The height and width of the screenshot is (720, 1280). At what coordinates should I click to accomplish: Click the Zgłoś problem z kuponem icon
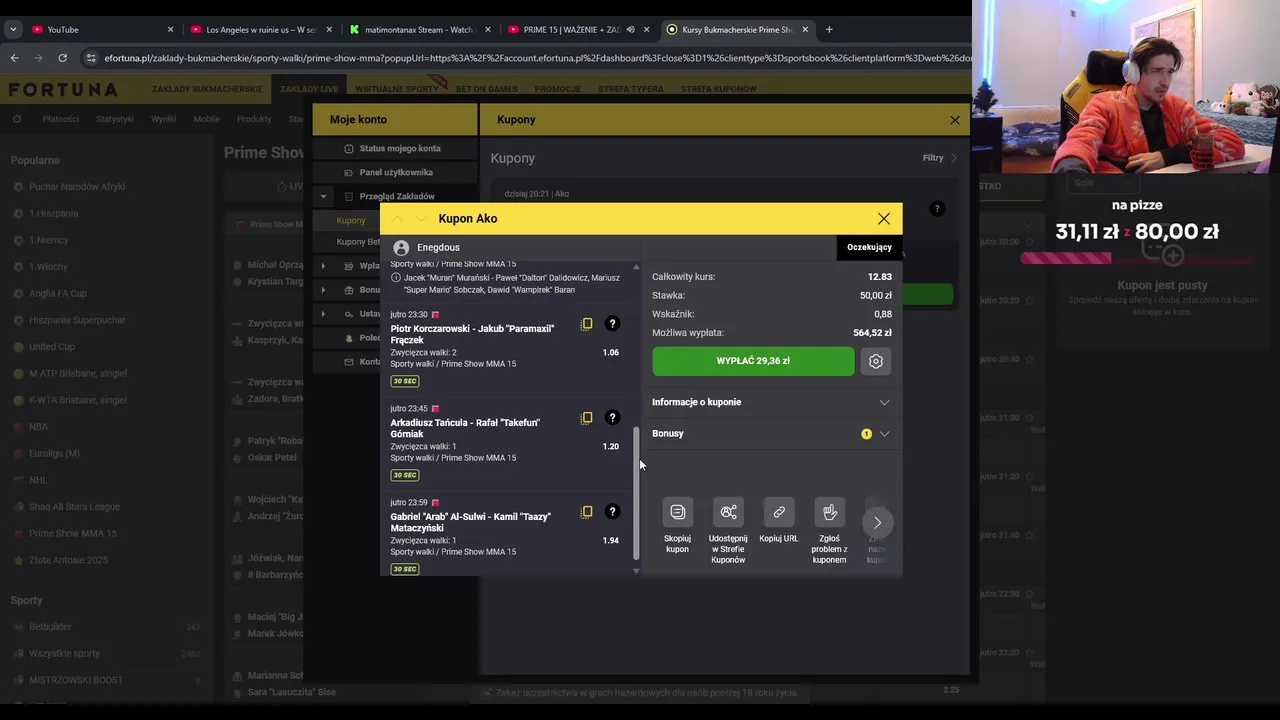point(829,512)
